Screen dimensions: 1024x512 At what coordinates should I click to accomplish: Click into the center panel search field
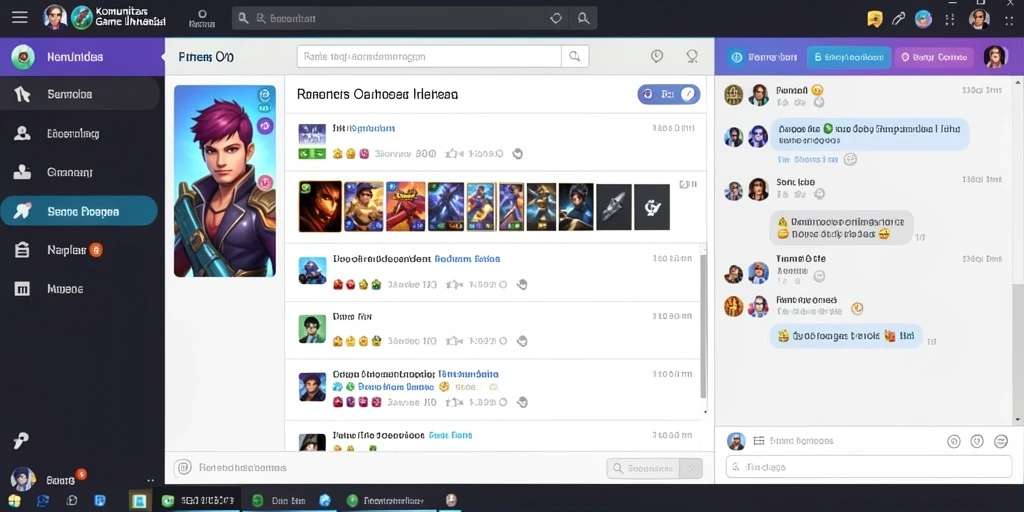click(429, 56)
